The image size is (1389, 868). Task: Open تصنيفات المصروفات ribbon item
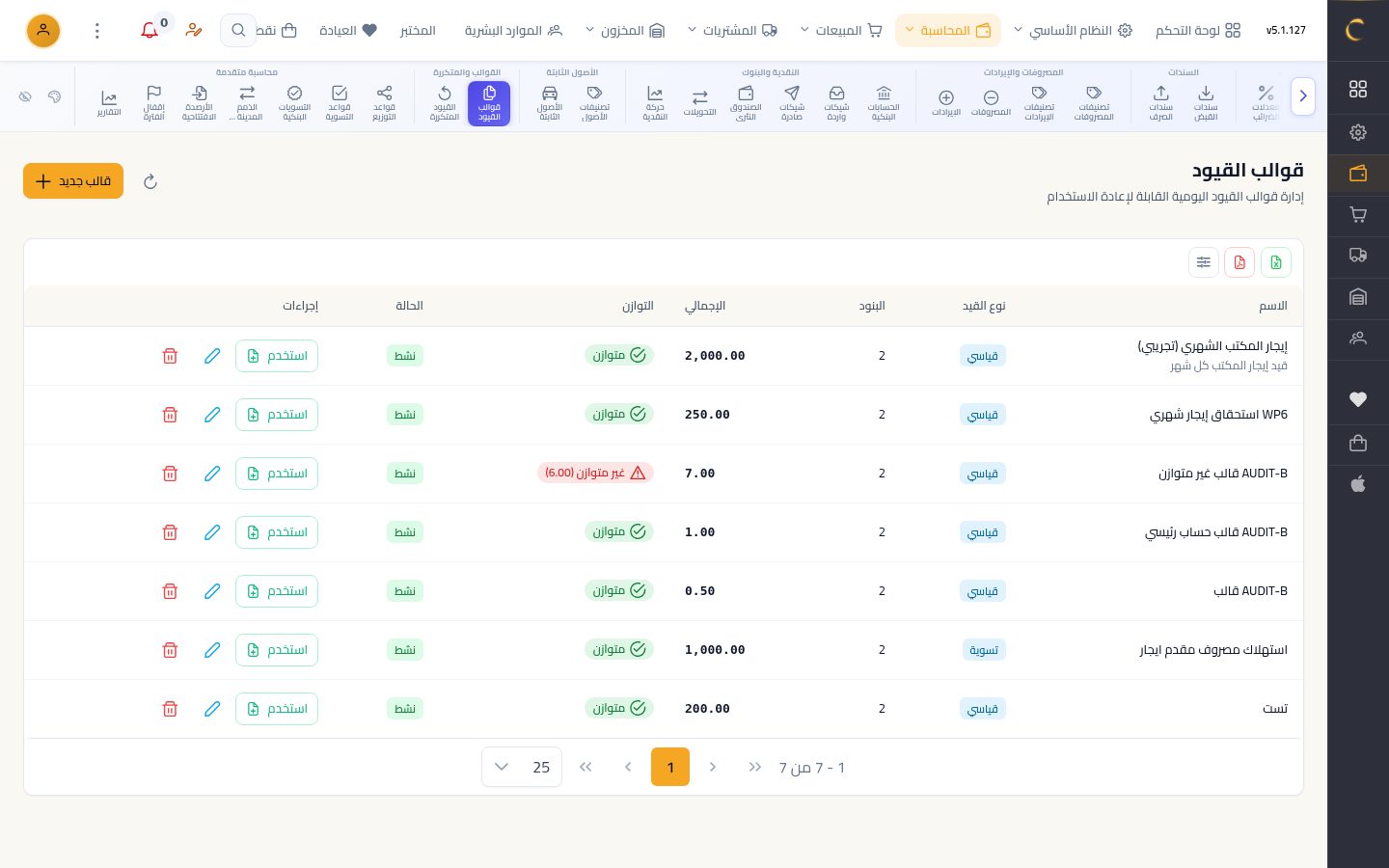pos(1094,103)
